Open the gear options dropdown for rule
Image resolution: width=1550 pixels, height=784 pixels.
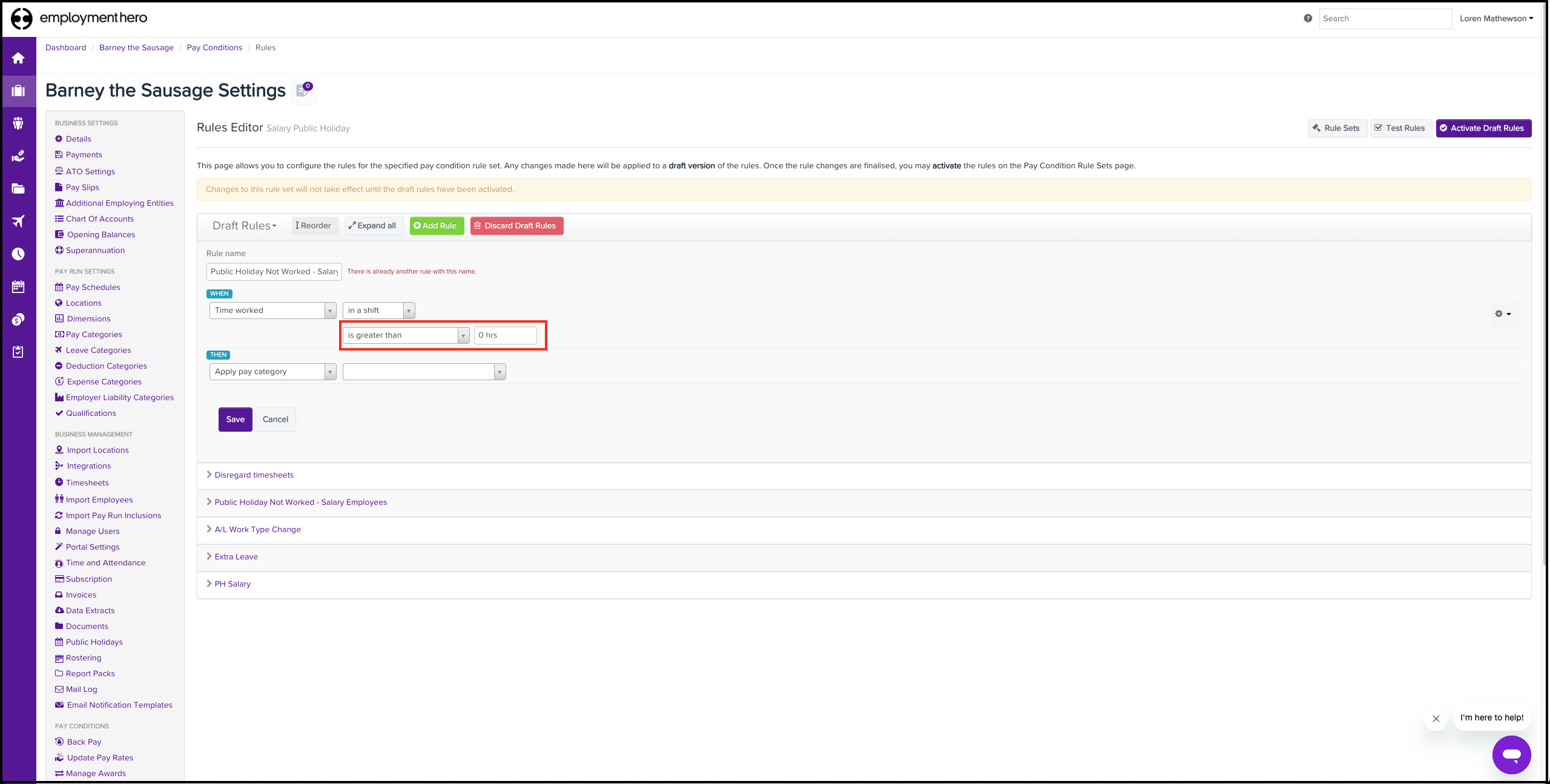pos(1503,314)
